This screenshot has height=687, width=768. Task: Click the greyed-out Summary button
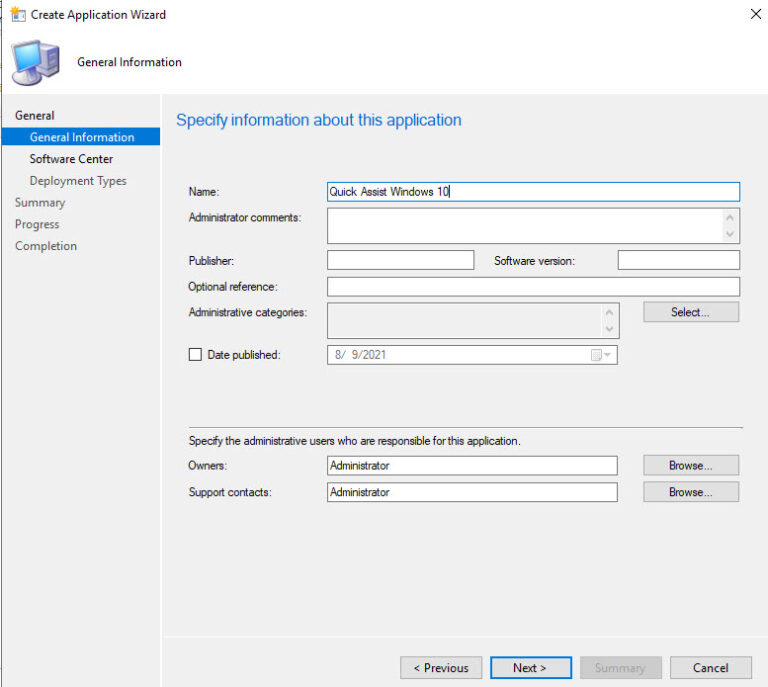[621, 667]
